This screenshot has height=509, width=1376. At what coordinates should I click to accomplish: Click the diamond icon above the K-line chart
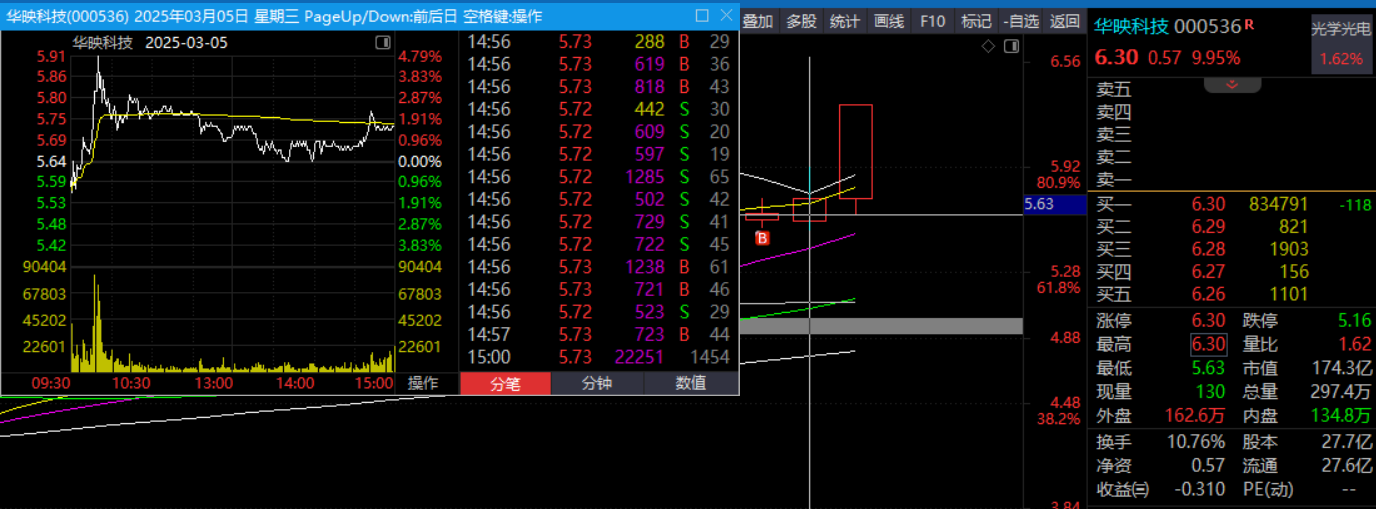[x=988, y=46]
